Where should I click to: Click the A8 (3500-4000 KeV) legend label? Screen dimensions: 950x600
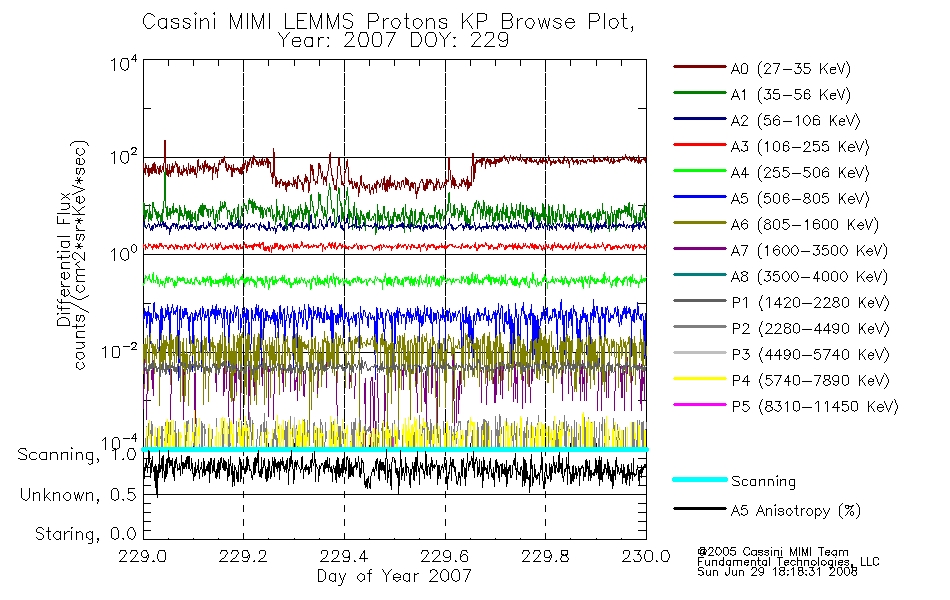(809, 278)
